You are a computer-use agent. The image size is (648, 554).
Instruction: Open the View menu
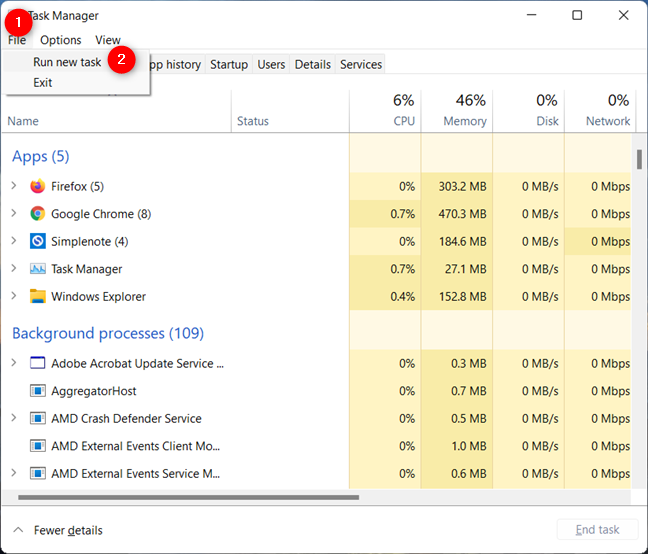(108, 40)
